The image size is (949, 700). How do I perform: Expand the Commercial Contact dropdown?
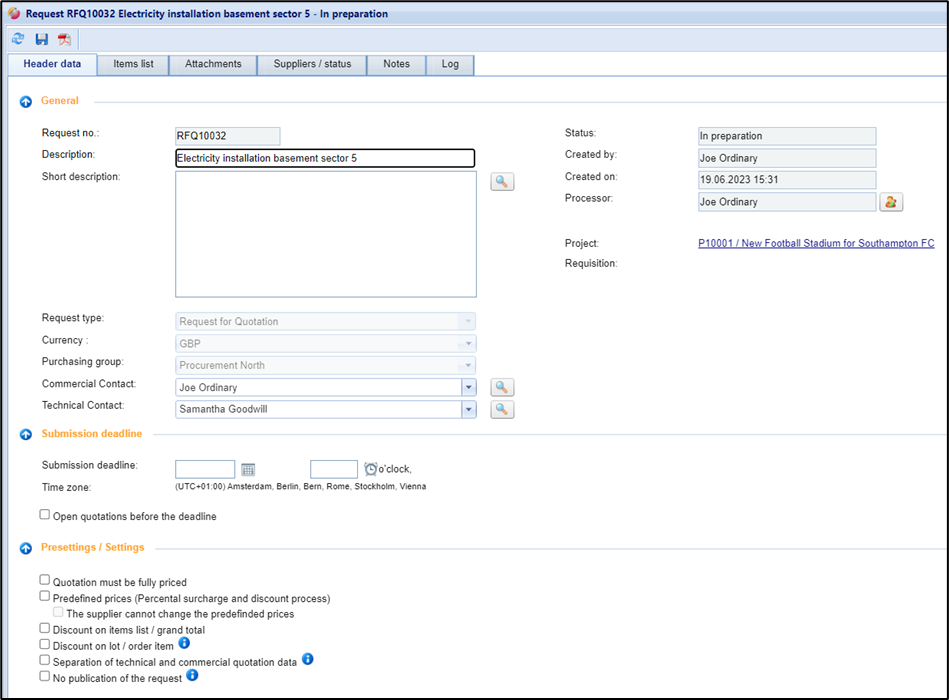(x=468, y=387)
